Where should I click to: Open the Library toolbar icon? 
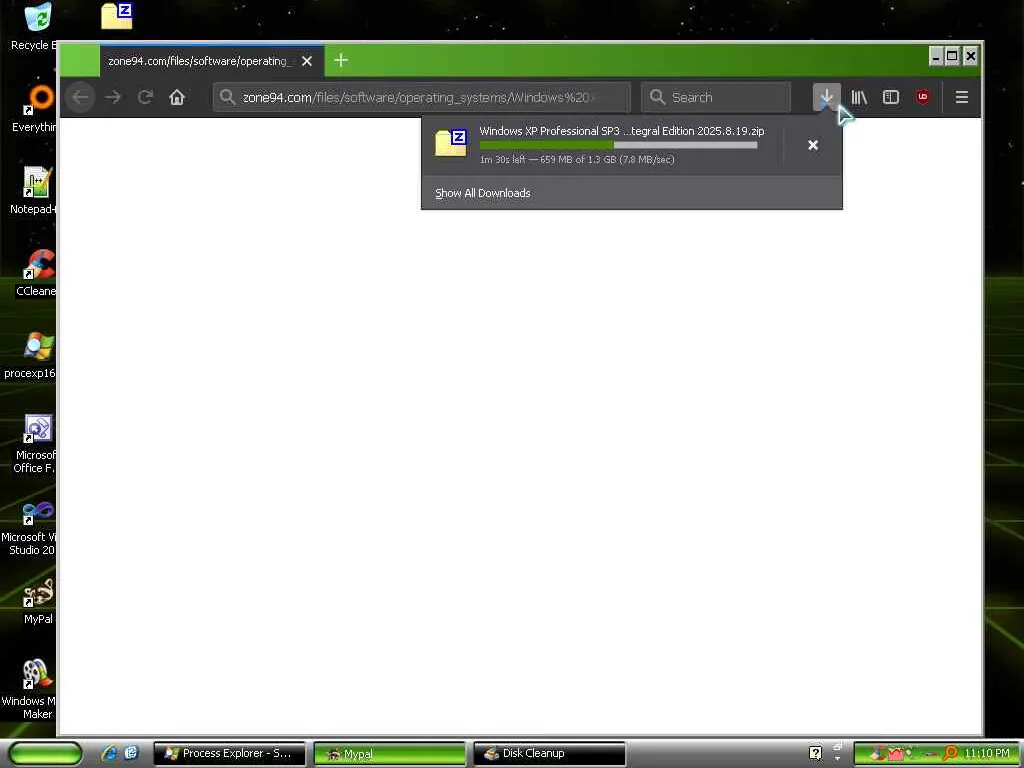(x=859, y=97)
